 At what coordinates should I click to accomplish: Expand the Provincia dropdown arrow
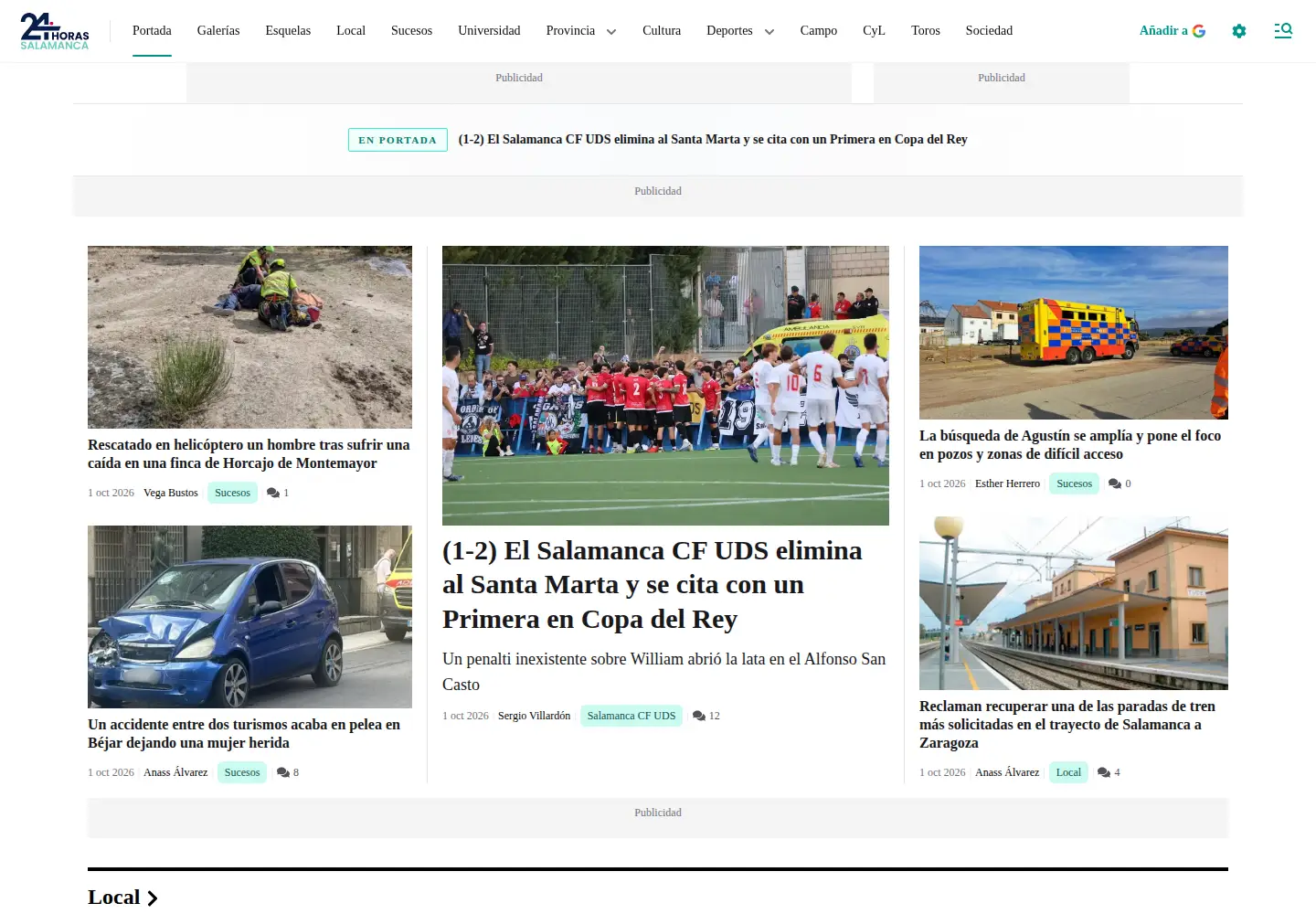click(x=611, y=32)
